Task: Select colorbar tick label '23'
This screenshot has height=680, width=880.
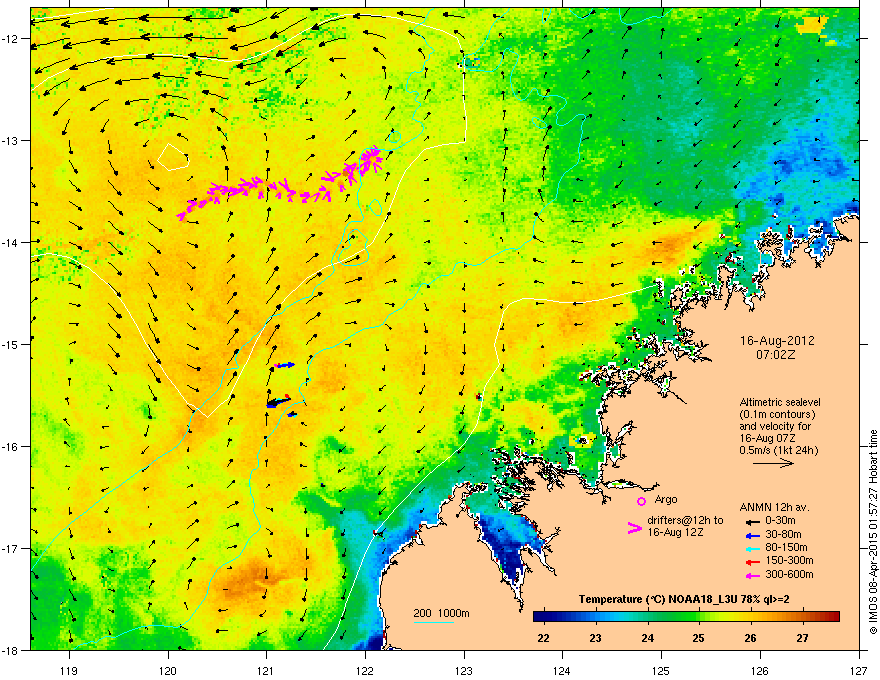Action: pos(595,638)
